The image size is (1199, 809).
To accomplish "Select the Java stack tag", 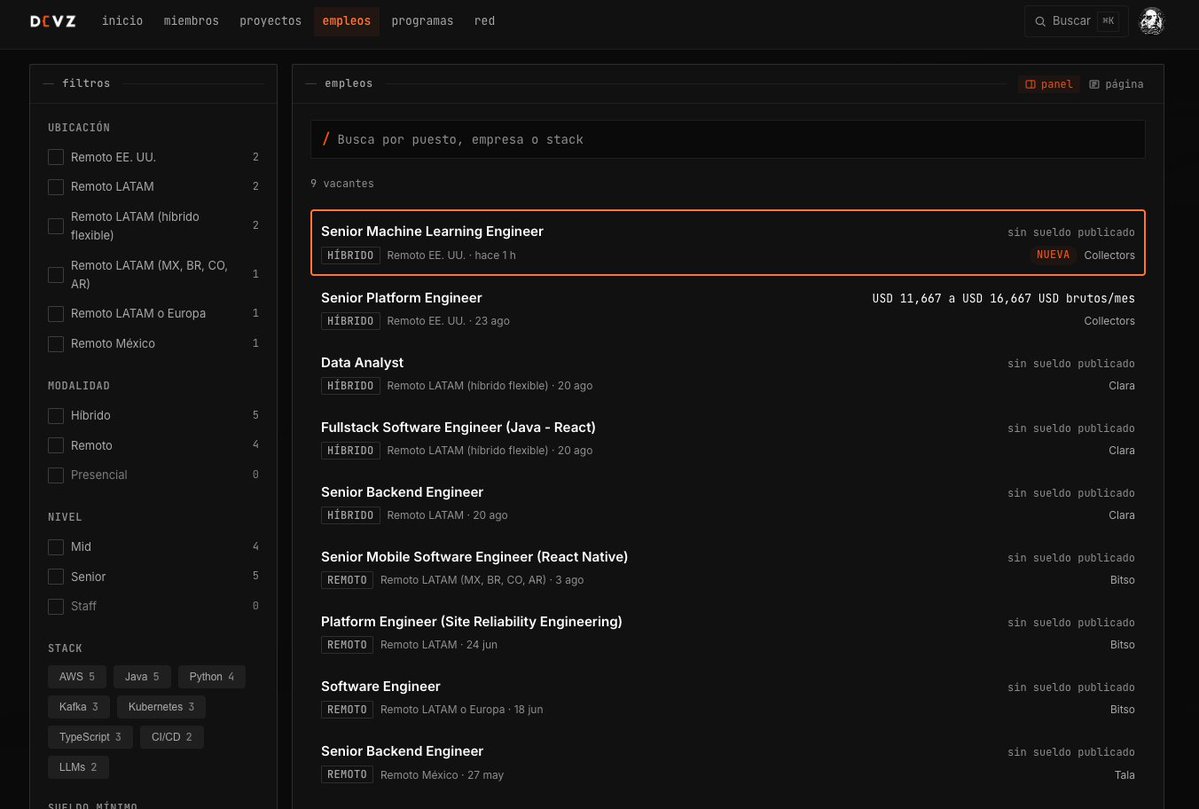I will click(x=142, y=677).
